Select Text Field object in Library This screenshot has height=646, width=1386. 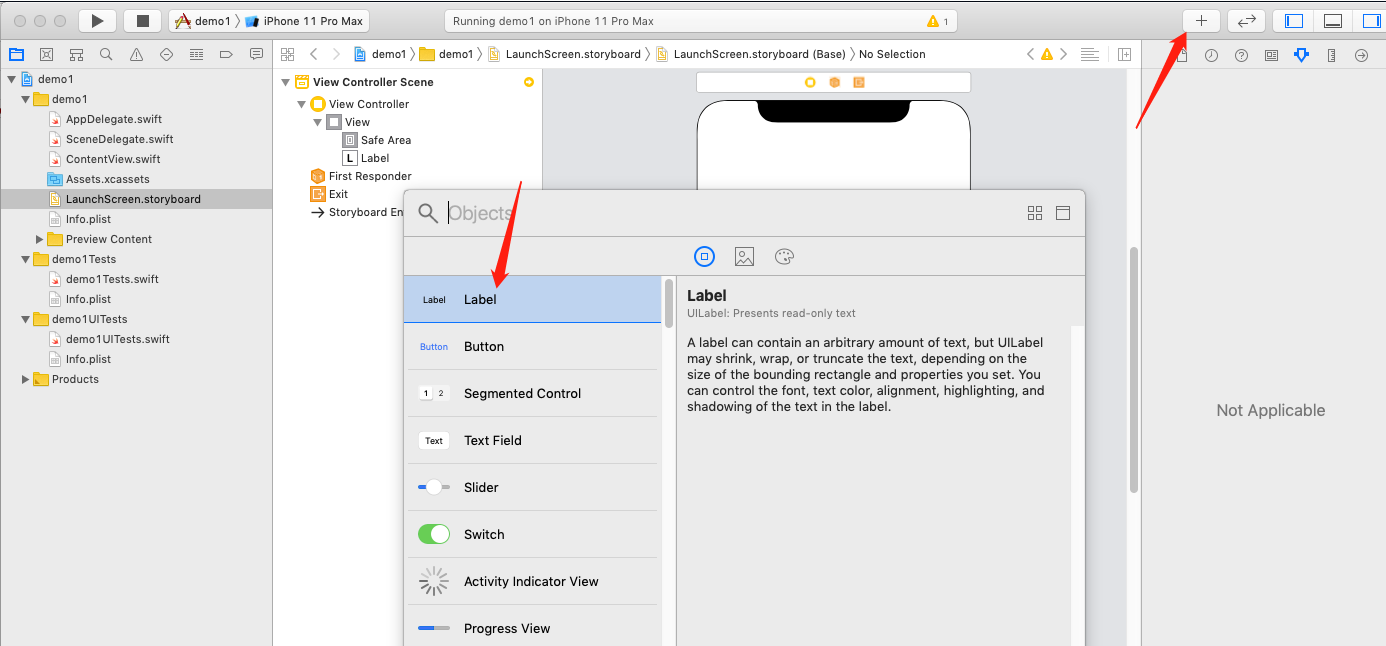tap(531, 440)
